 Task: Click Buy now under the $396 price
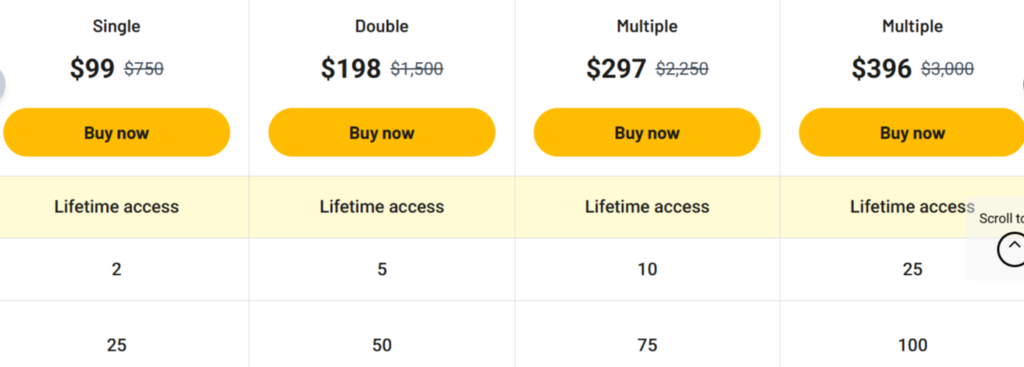[912, 133]
